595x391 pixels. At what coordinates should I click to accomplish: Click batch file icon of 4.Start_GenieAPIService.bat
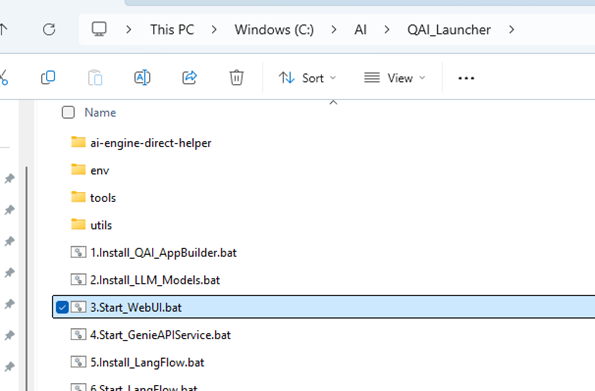(x=78, y=334)
